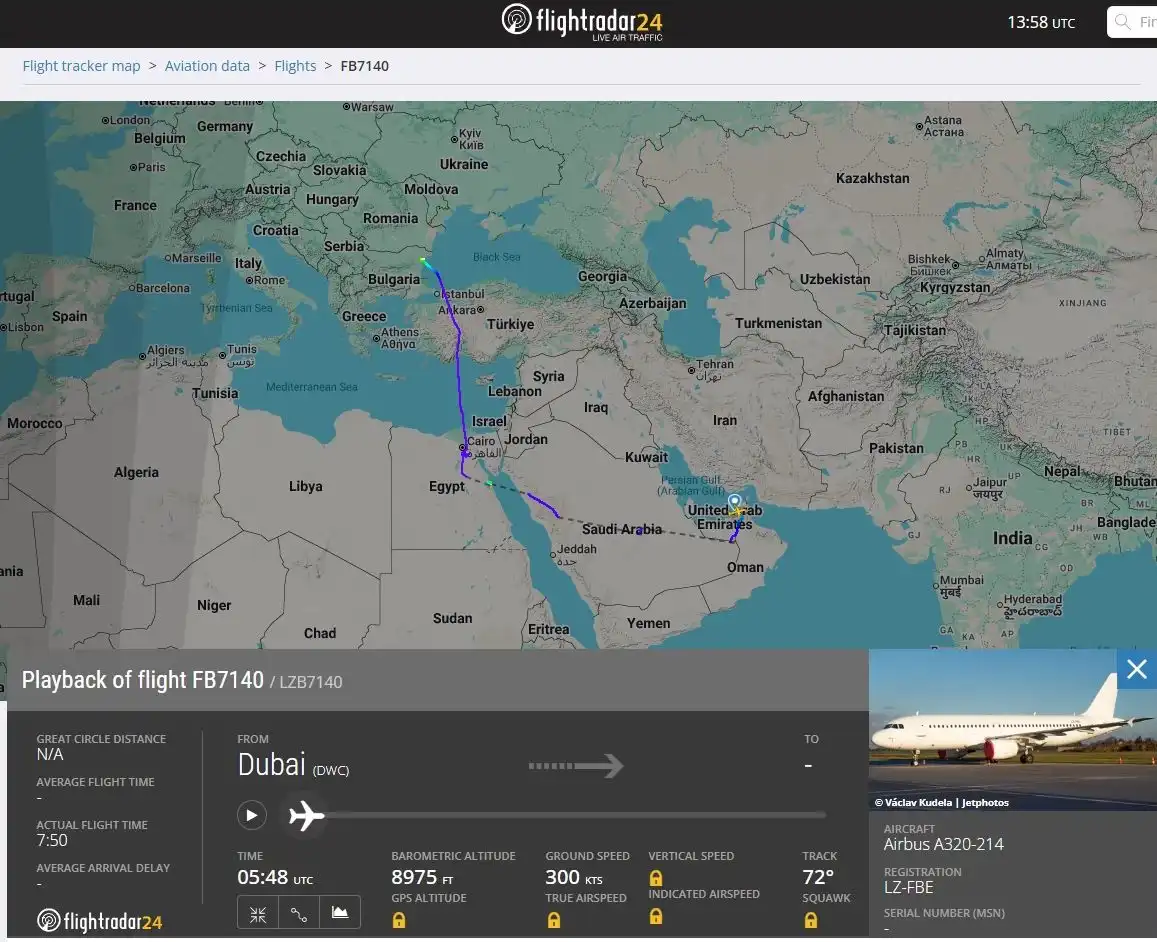Click the 13:58 UTC clock
This screenshot has width=1157, height=942.
tap(1041, 22)
